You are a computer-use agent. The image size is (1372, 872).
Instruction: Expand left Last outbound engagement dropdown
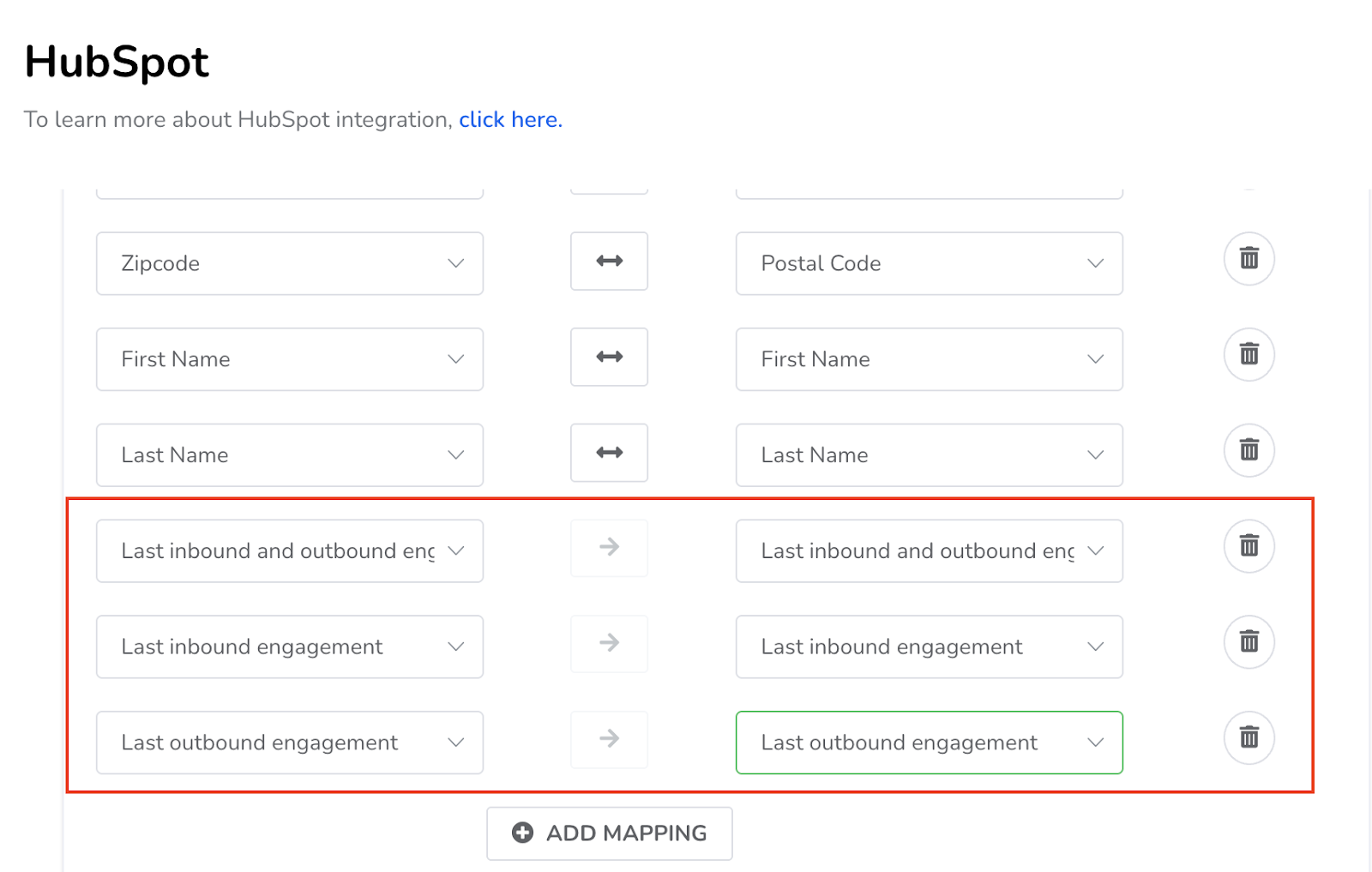pyautogui.click(x=290, y=743)
